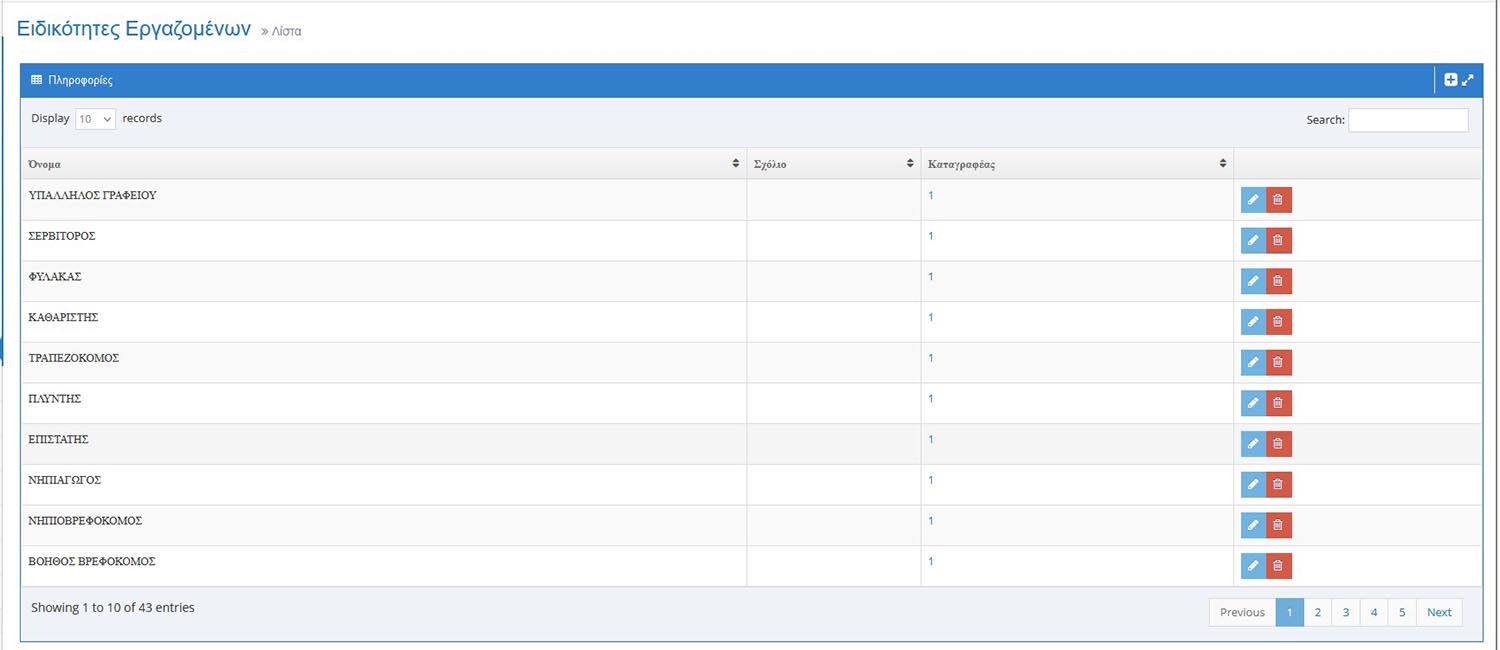Open Καταγραφέας link 1 for ΝΗΠΙΟΒΡΕΦΟΚΟΜΟΣ
The width and height of the screenshot is (1500, 650).
click(931, 520)
